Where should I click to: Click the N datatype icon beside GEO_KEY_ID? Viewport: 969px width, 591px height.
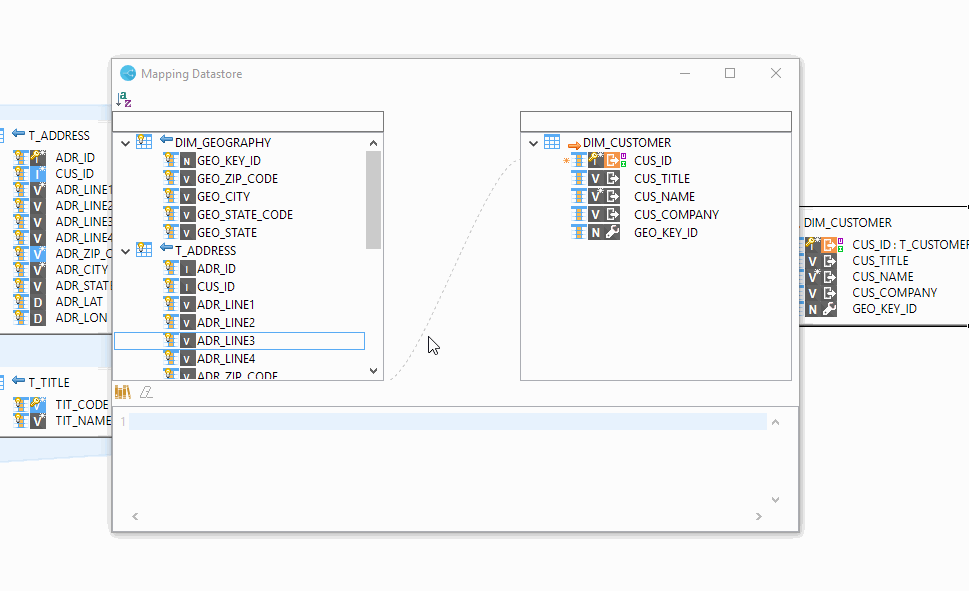[x=187, y=160]
